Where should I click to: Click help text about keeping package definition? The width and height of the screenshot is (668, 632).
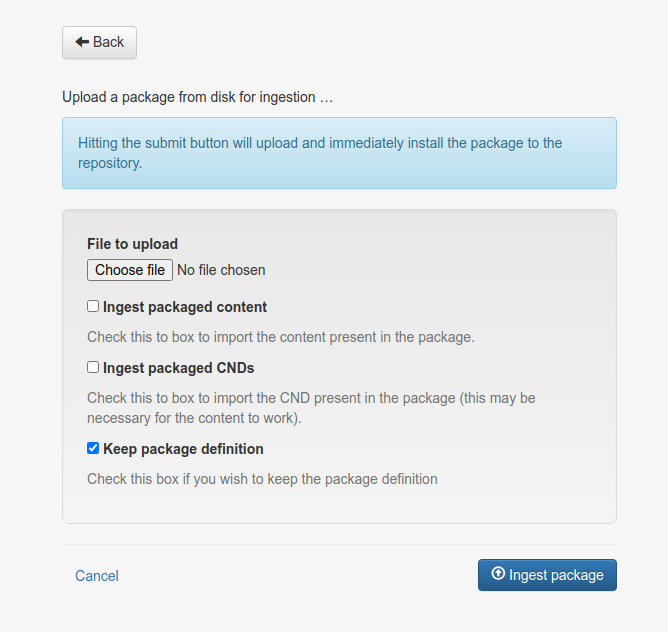click(262, 479)
